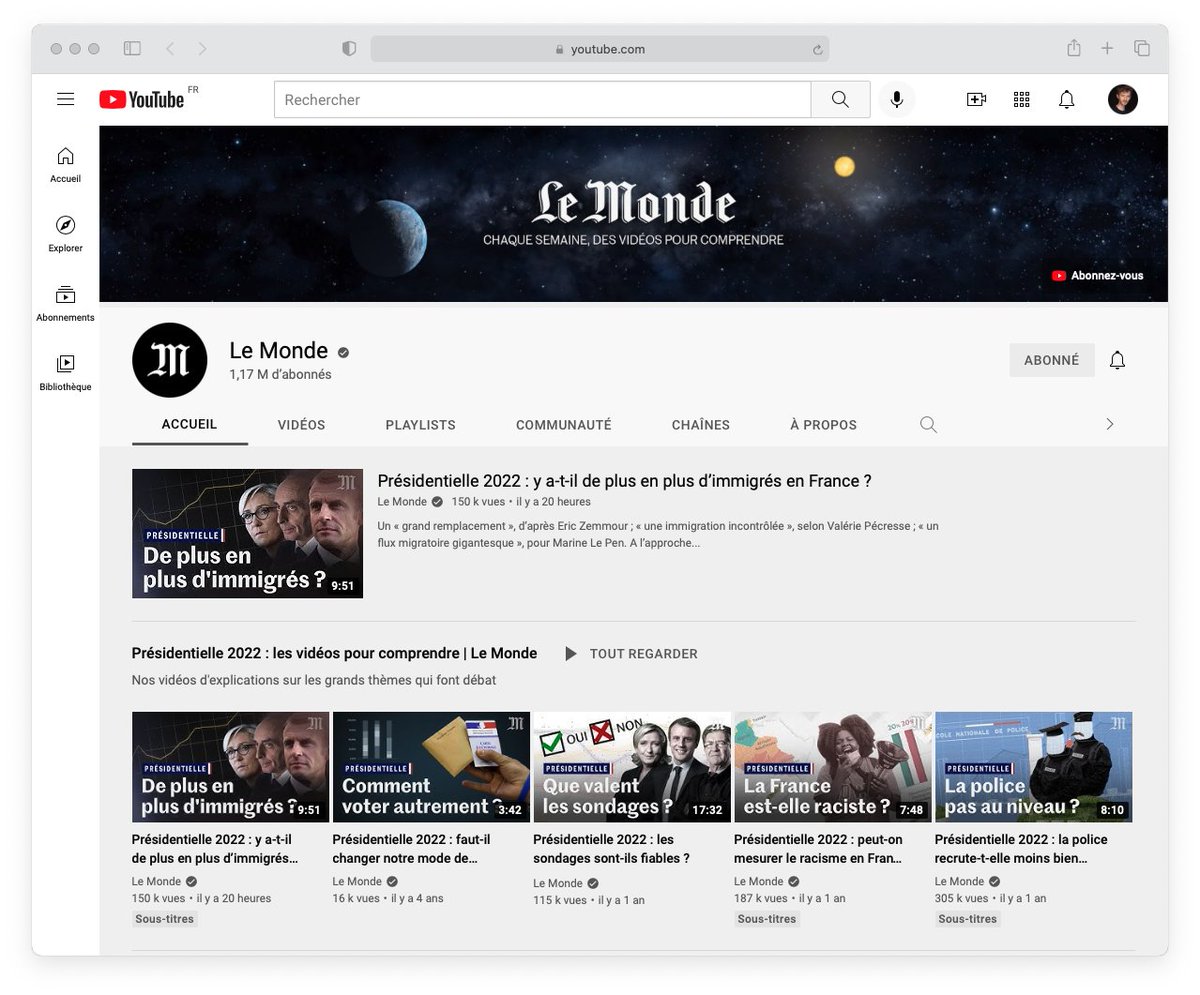The width and height of the screenshot is (1200, 995).
Task: Click the ABONNÉ subscription button
Action: tap(1052, 360)
